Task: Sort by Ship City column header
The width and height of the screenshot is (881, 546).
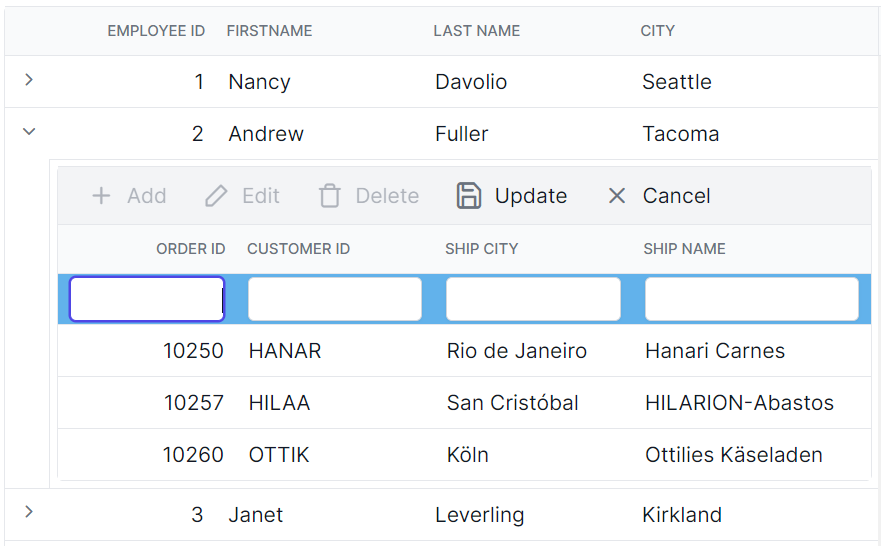Action: 482,249
